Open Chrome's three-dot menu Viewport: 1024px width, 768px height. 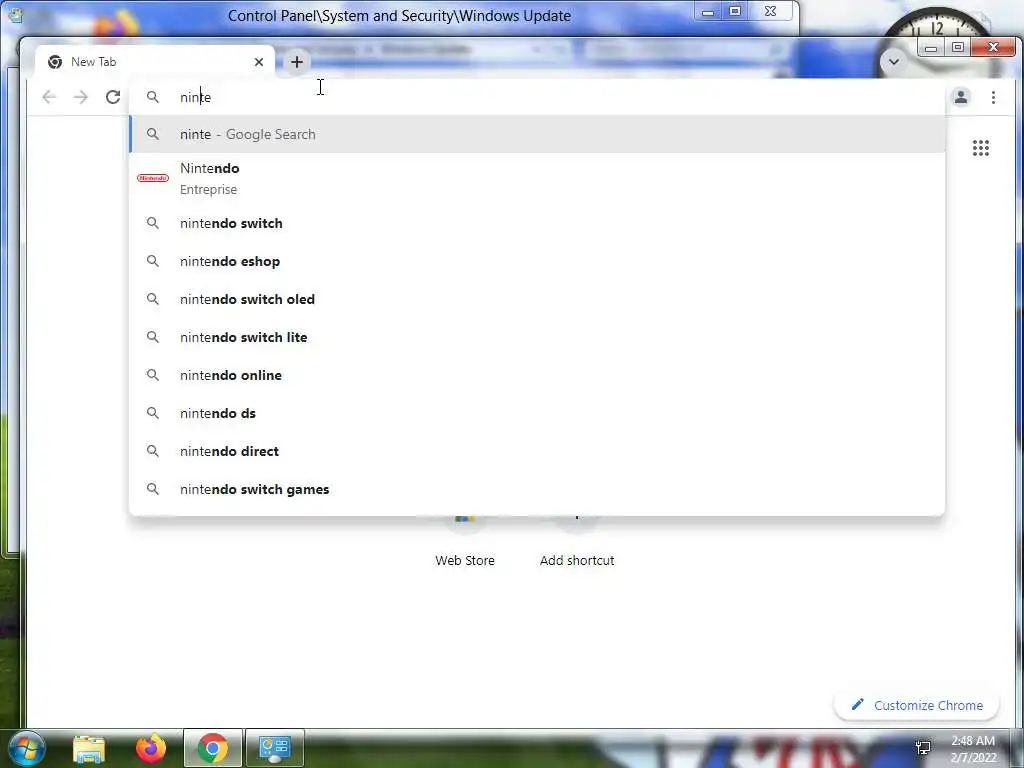pos(993,97)
